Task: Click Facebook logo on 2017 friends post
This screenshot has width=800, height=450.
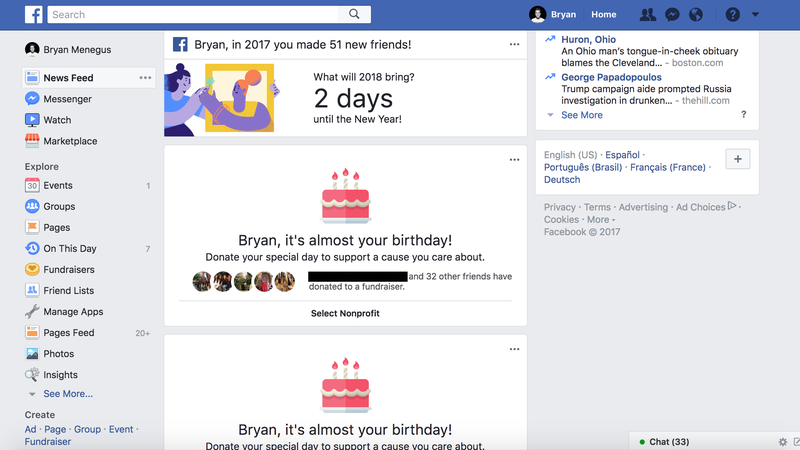Action: click(180, 44)
